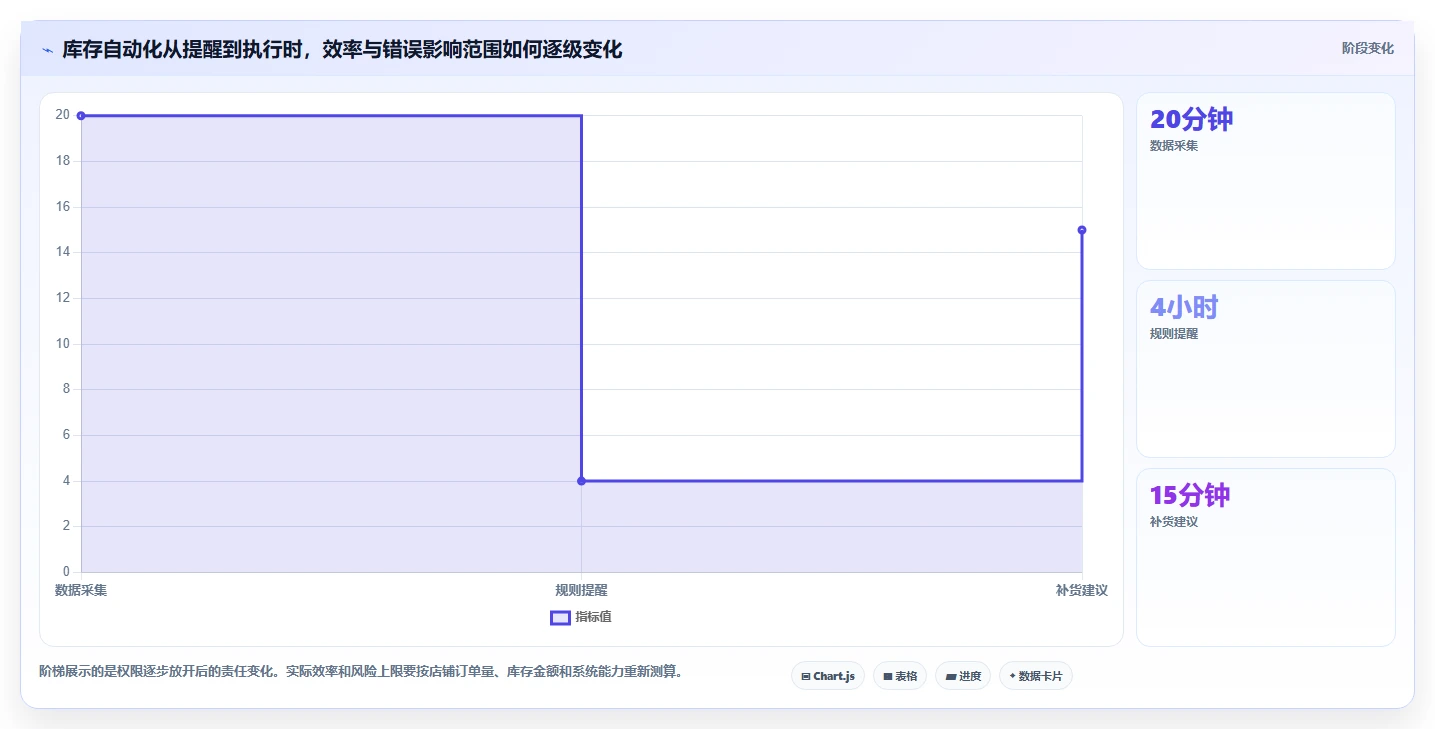The image size is (1435, 729).
Task: Select the 表格 tag
Action: click(900, 676)
